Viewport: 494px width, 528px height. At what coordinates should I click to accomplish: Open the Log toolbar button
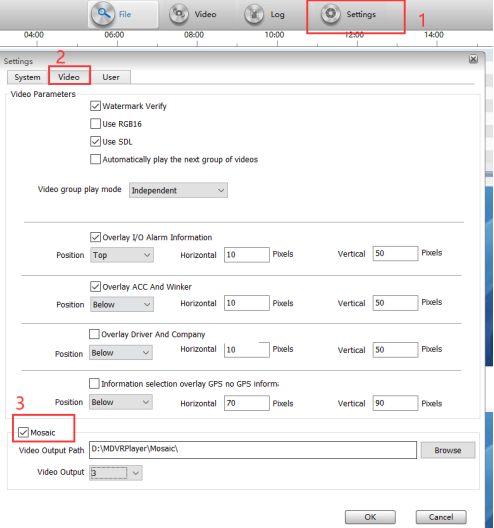tap(265, 14)
